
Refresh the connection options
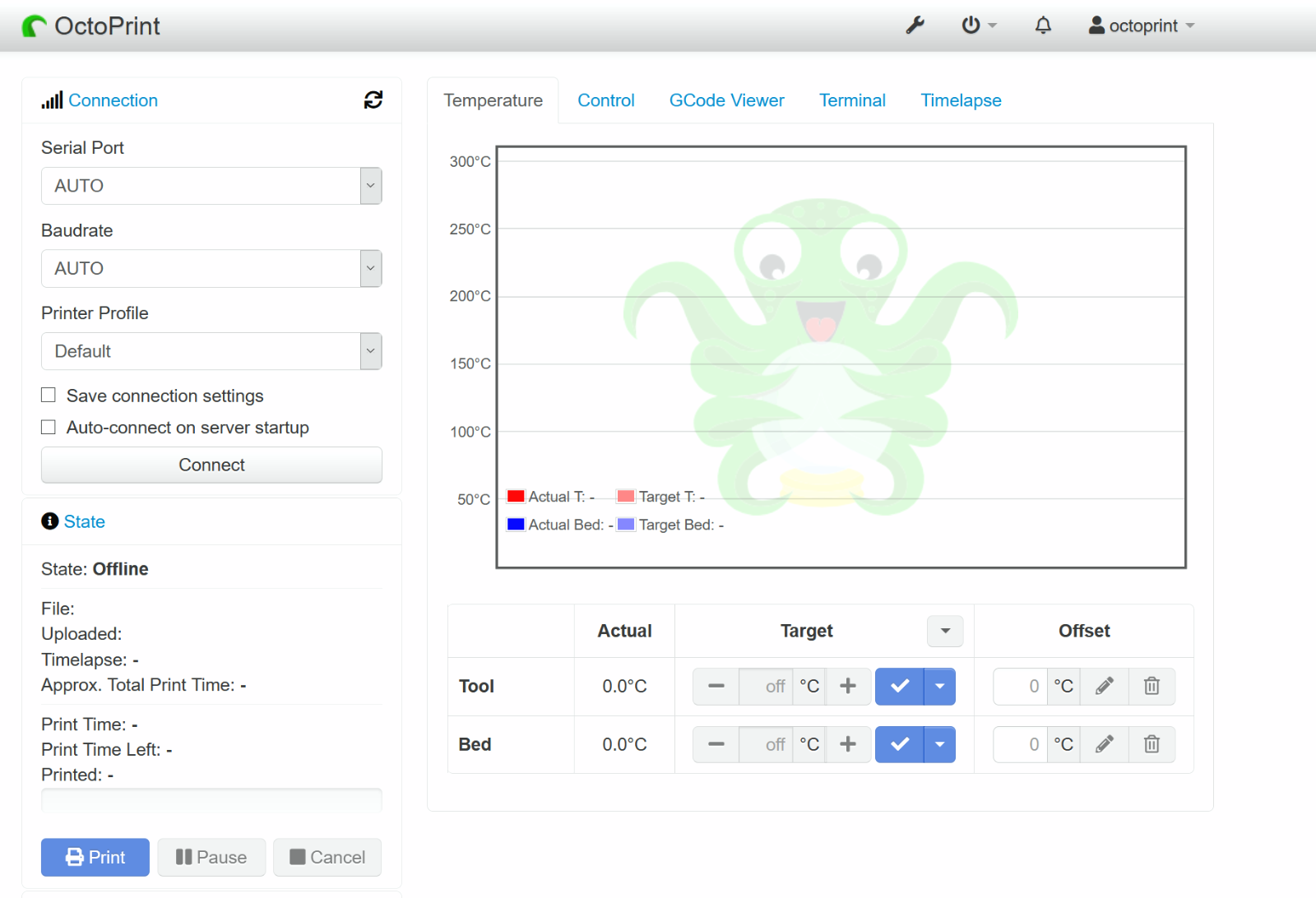373,100
